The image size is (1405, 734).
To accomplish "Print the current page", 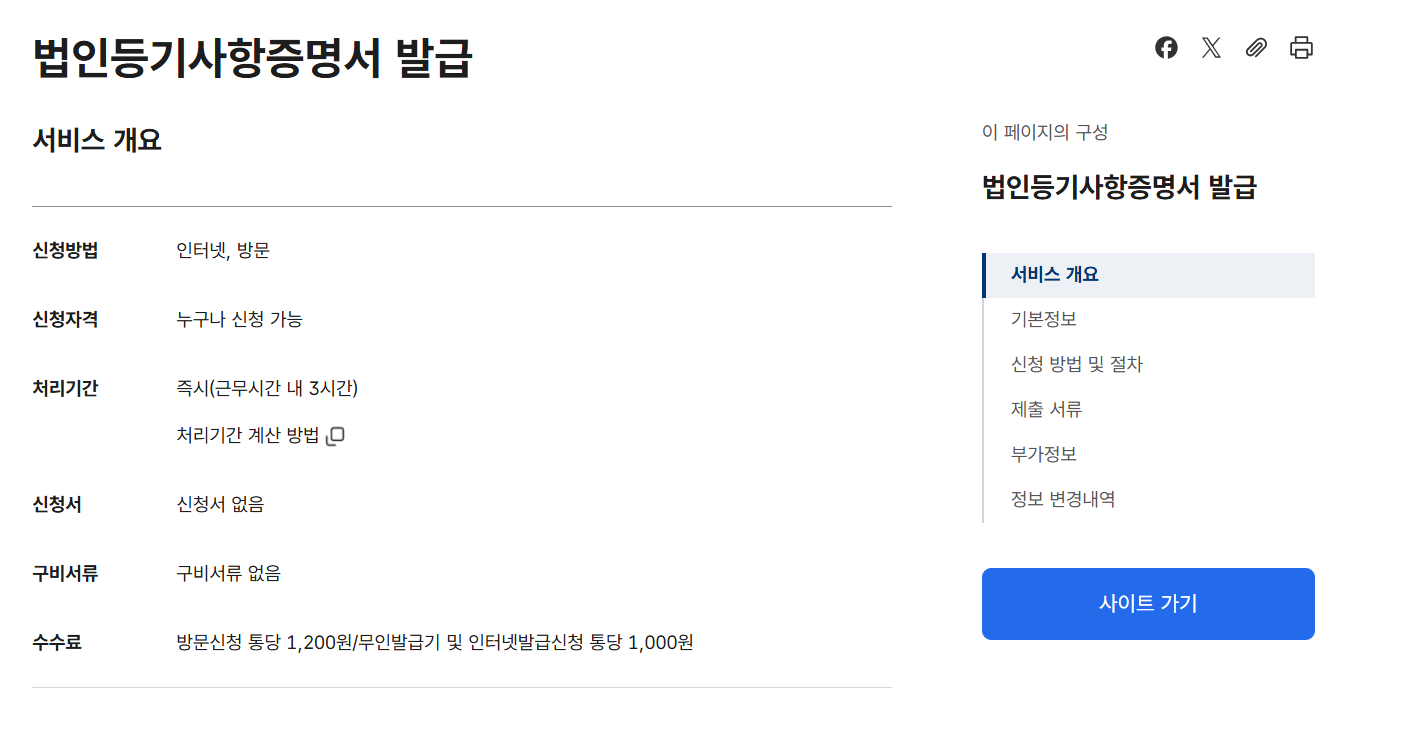I will [1301, 47].
